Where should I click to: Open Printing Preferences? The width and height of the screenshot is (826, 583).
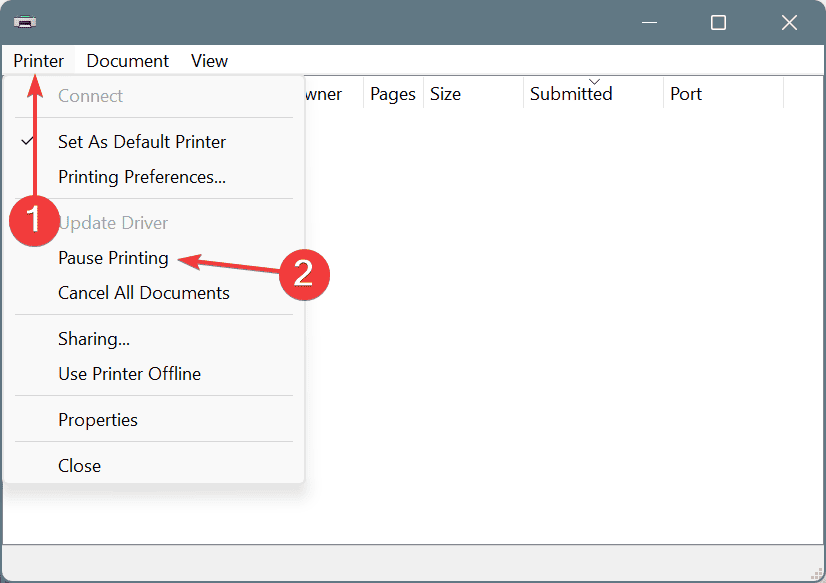coord(154,177)
